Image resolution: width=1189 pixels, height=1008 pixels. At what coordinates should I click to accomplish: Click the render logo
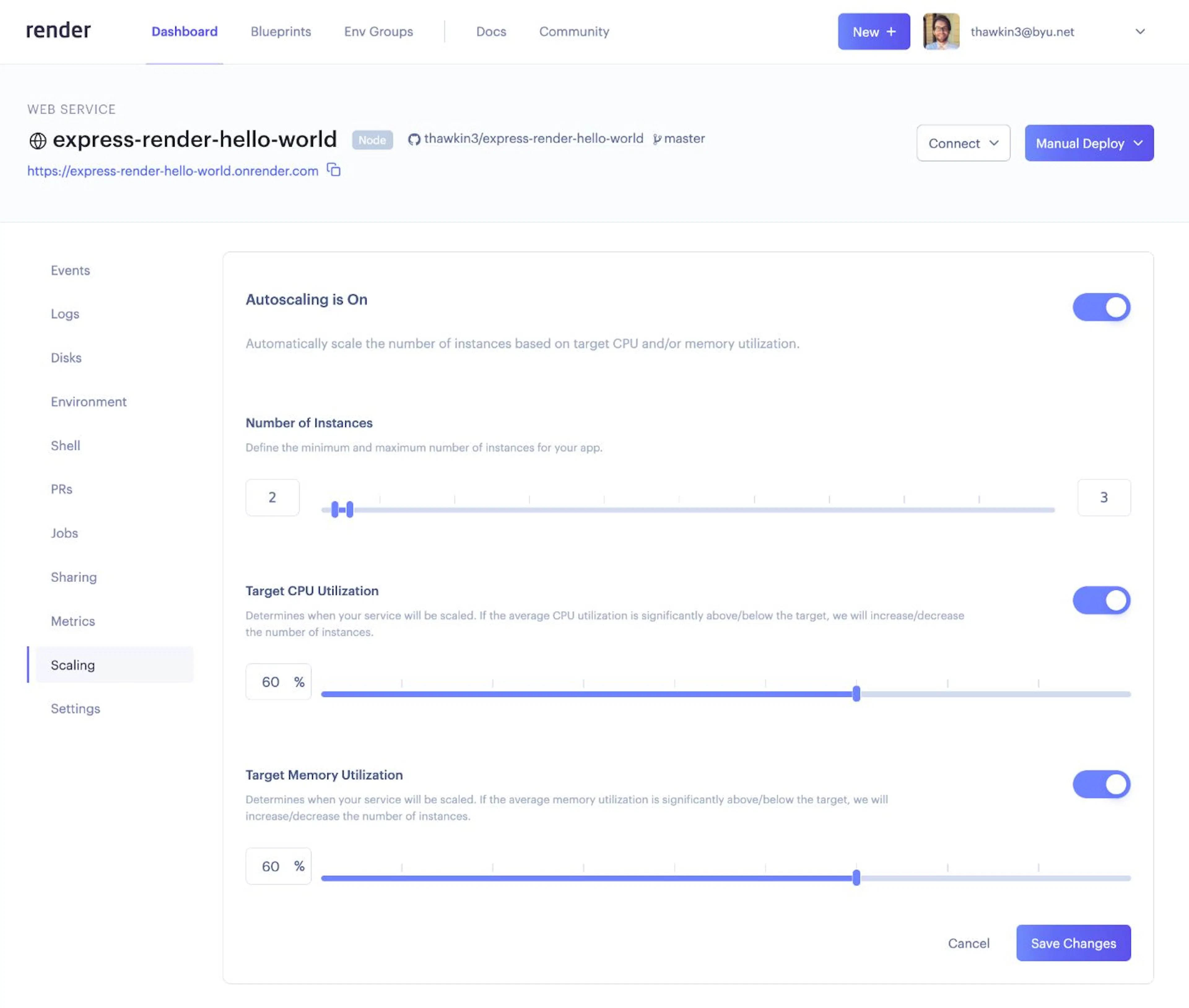coord(58,30)
